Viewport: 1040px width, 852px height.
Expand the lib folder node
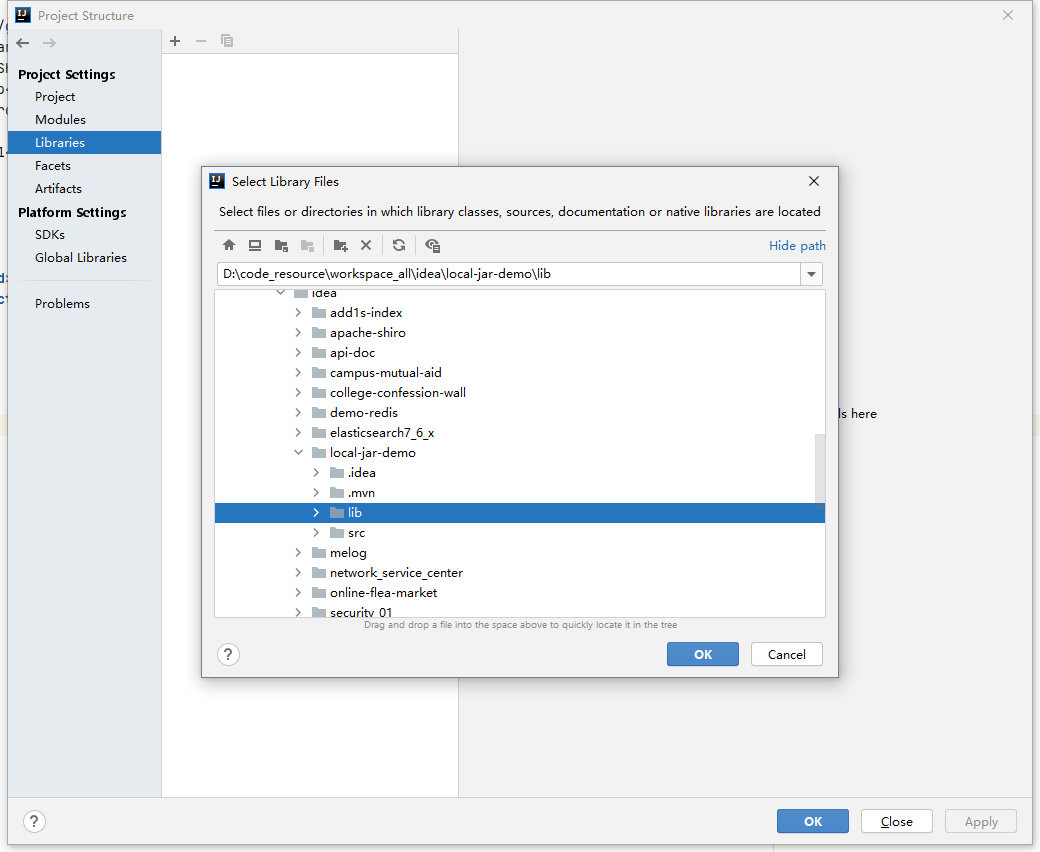pos(316,513)
